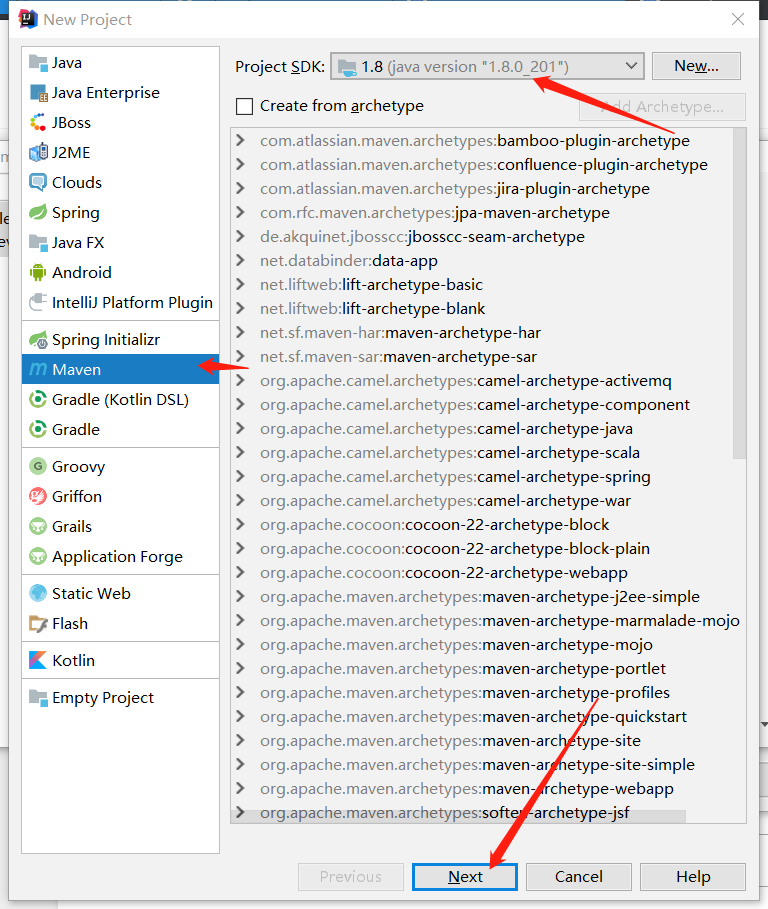This screenshot has width=768, height=909.
Task: Expand jira-plugin-archetype node
Action: click(x=240, y=188)
